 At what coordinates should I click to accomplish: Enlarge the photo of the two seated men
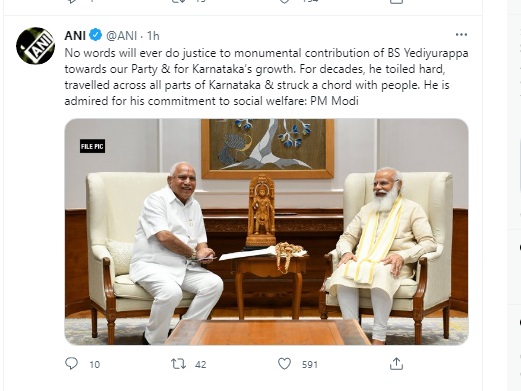coord(266,232)
